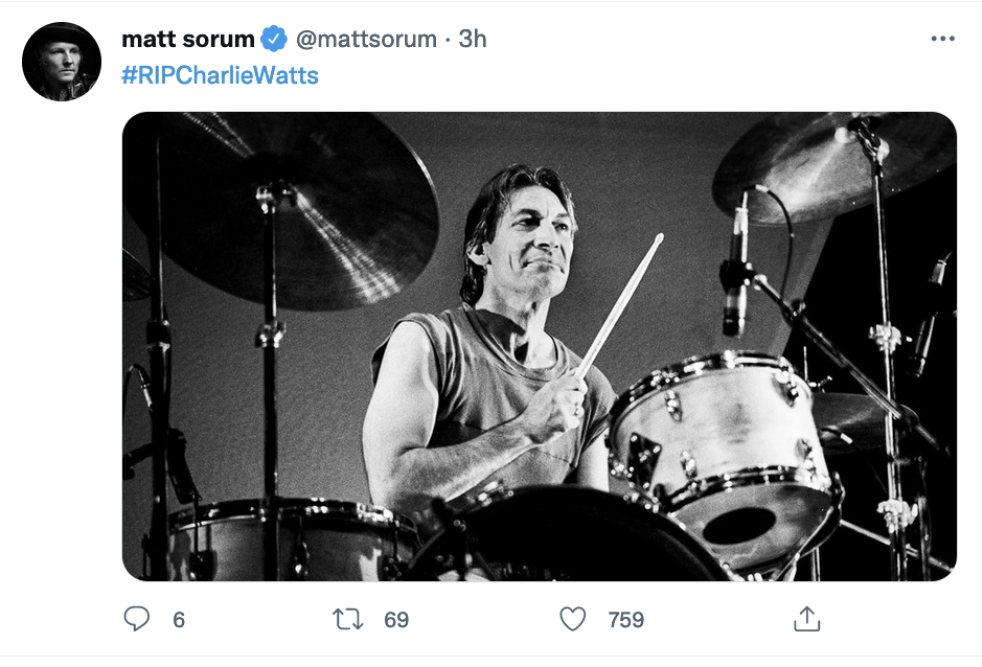Click the 759 likes count
The height and width of the screenshot is (667, 982).
click(x=626, y=620)
